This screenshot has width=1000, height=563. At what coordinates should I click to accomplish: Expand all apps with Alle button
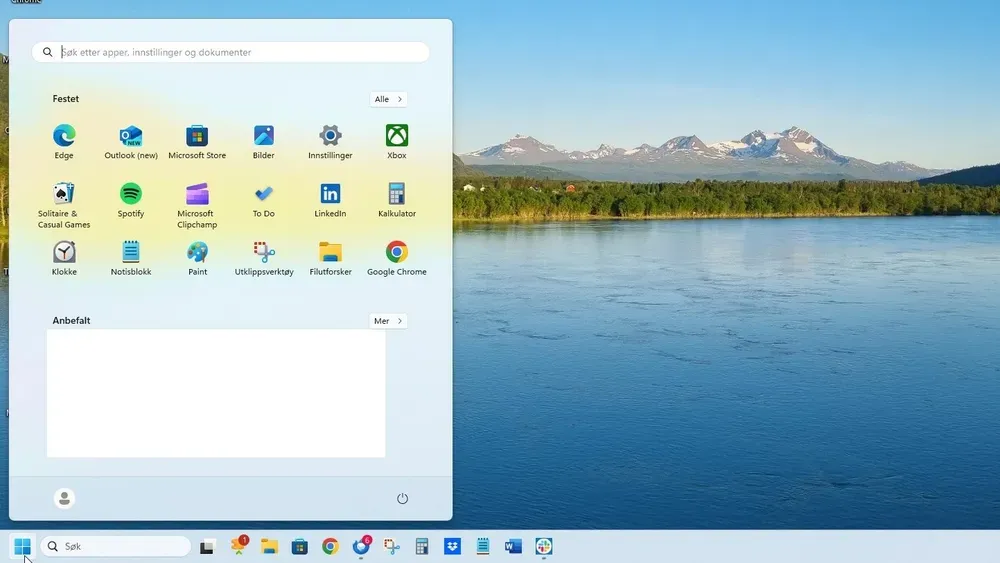[x=388, y=100]
